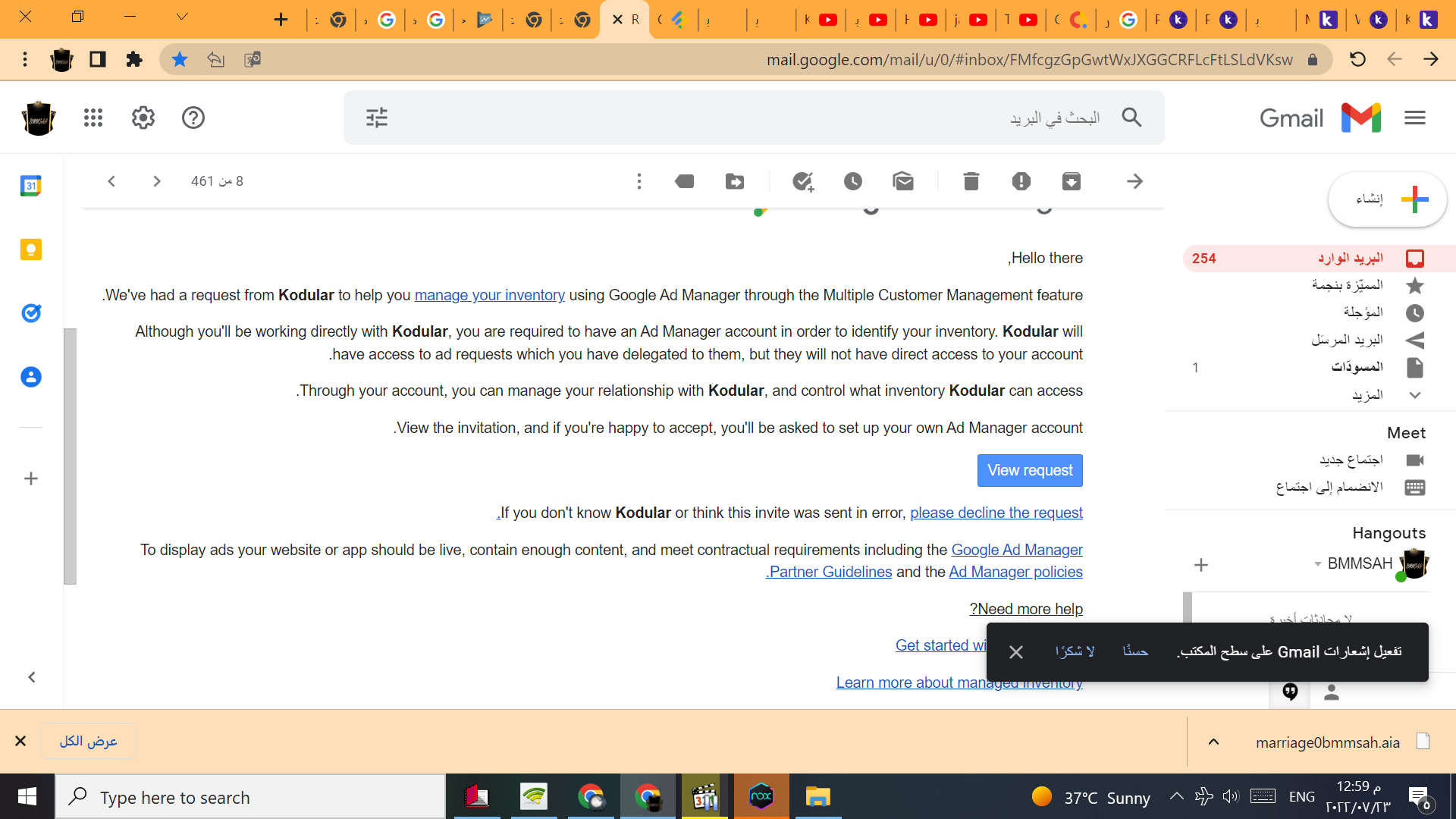Open Gmail support help icon

[x=193, y=118]
